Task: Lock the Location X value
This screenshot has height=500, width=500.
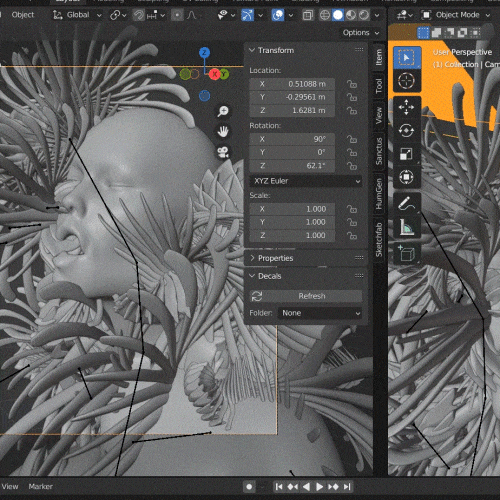Action: [352, 84]
